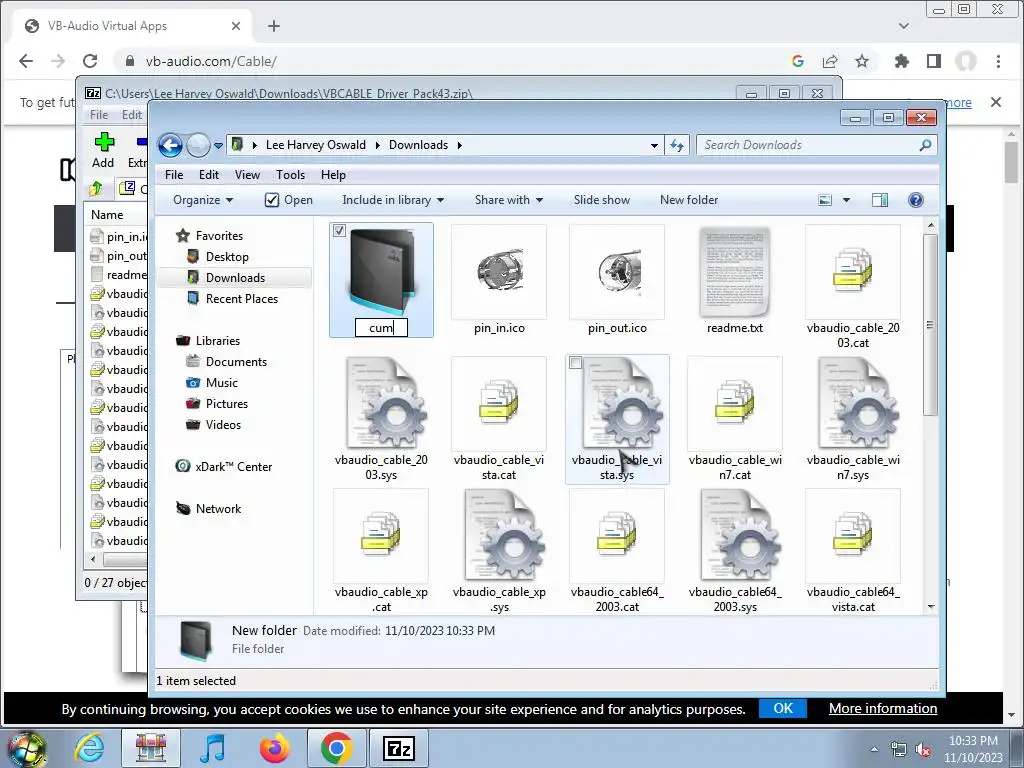This screenshot has height=768, width=1024.
Task: Select vbaudio_cable_win7.cat file icon
Action: pyautogui.click(x=735, y=404)
